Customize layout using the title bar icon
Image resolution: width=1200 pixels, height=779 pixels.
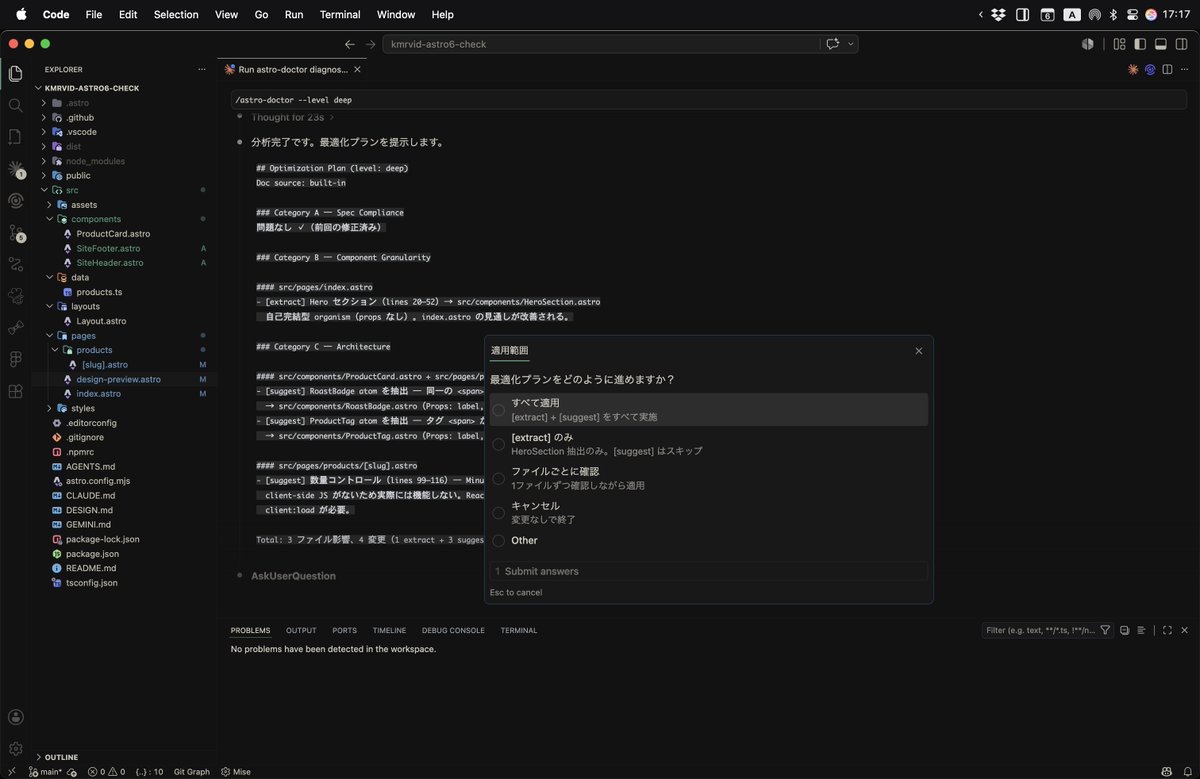click(x=1119, y=44)
